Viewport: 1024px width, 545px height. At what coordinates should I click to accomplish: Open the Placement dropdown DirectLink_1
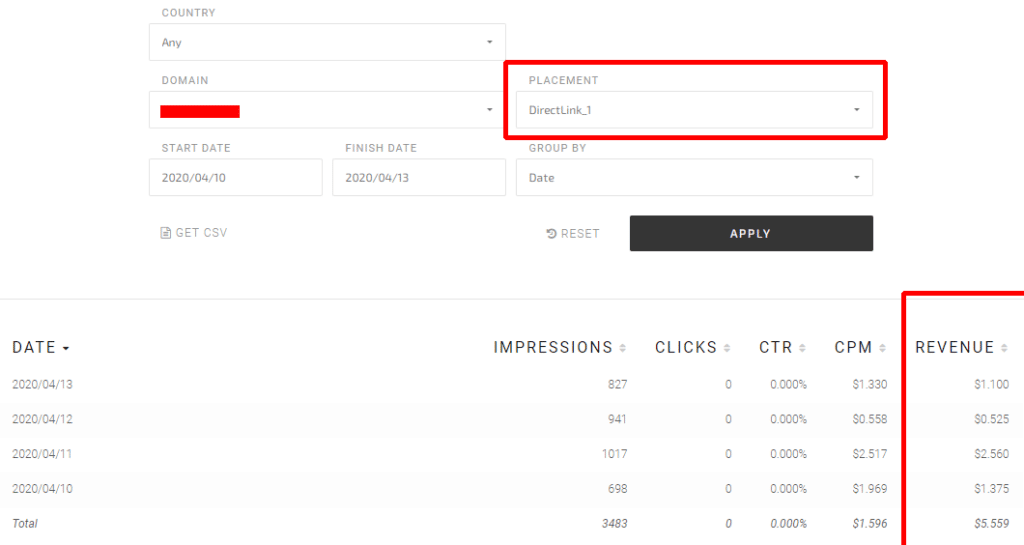[694, 110]
